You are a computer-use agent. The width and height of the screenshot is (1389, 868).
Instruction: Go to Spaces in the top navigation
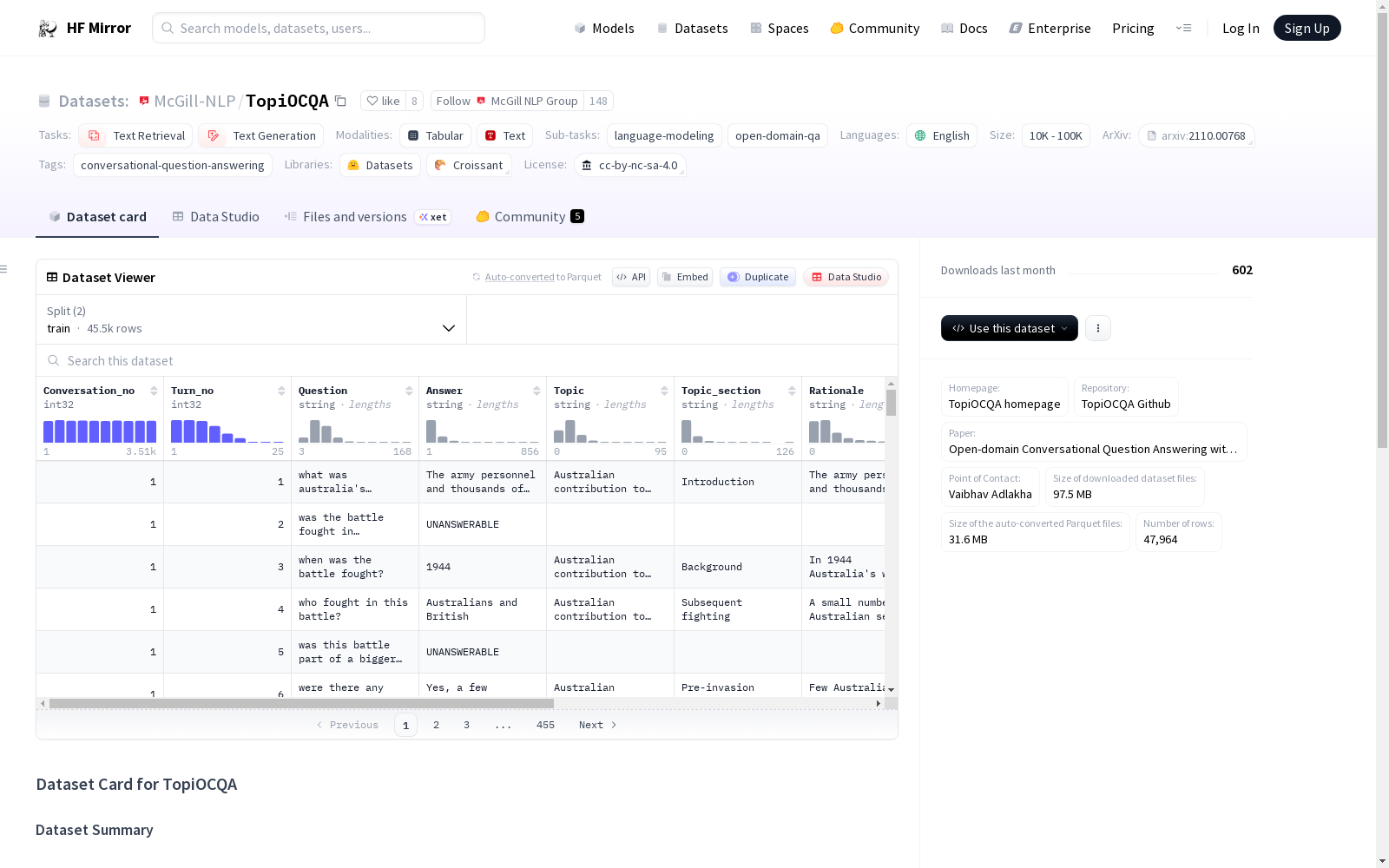[x=780, y=29]
